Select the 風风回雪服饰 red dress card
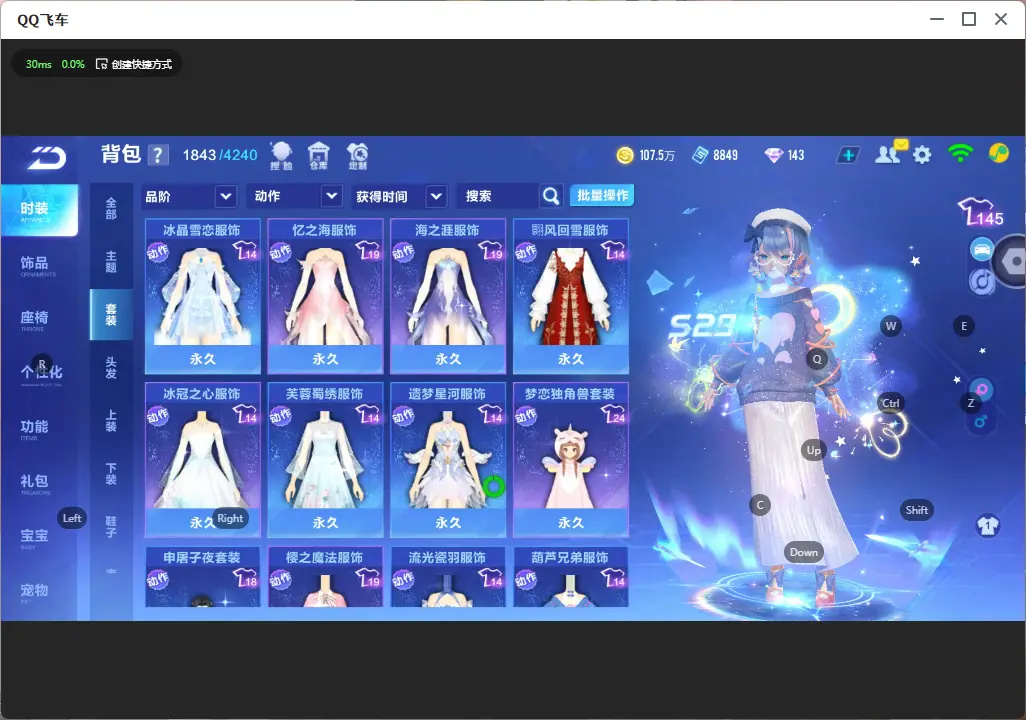 [x=571, y=296]
